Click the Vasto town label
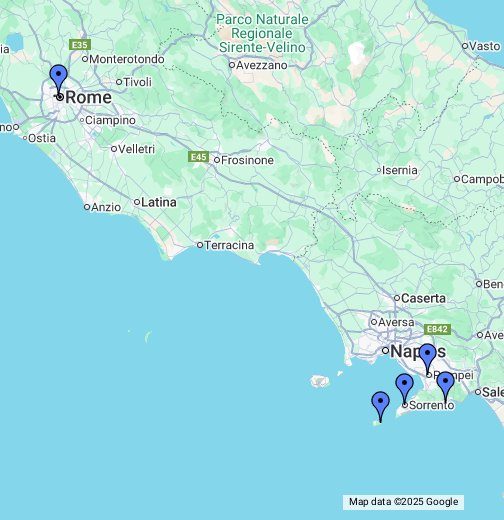This screenshot has height=520, width=504. coord(485,46)
